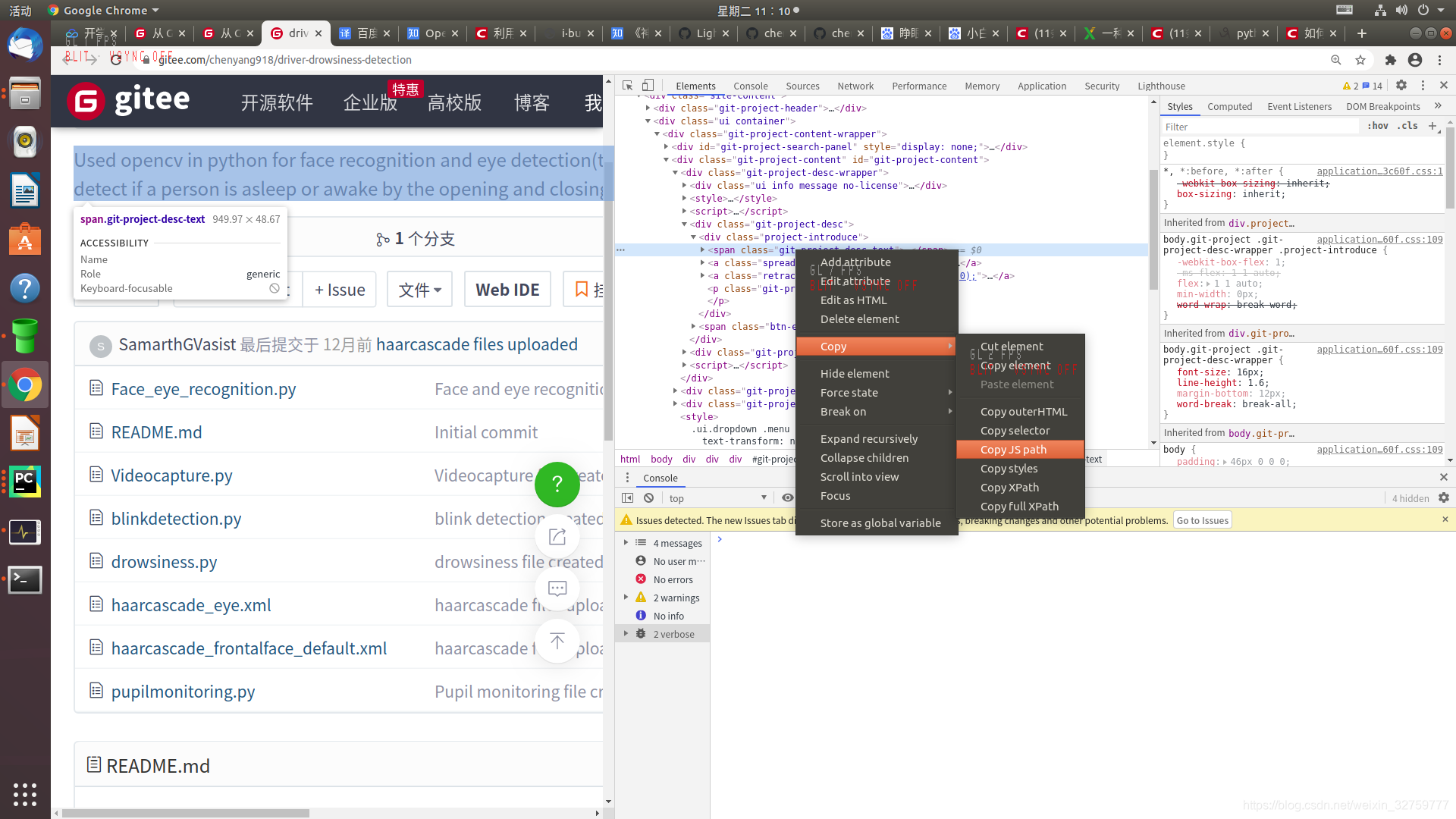1456x819 pixels.
Task: Expand the 2 warnings console group
Action: tap(626, 598)
